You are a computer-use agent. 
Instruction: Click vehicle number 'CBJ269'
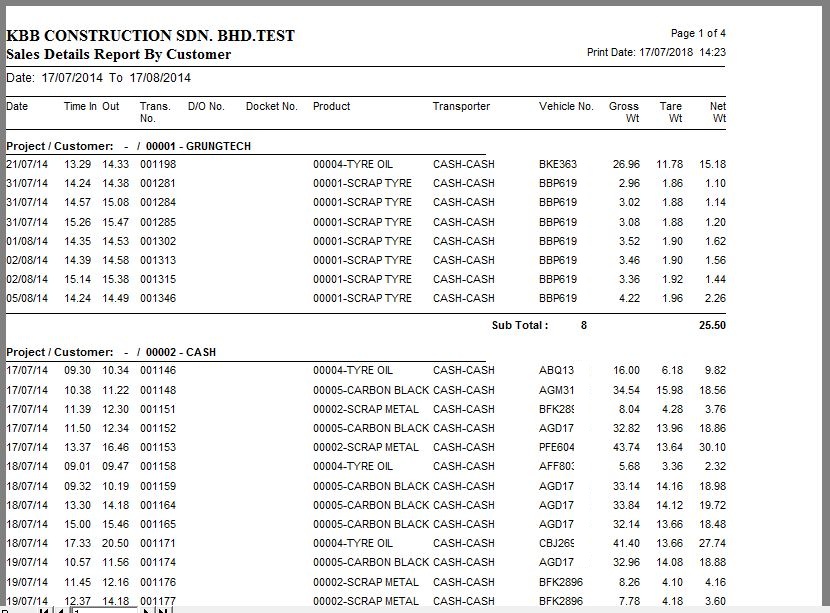click(x=557, y=544)
